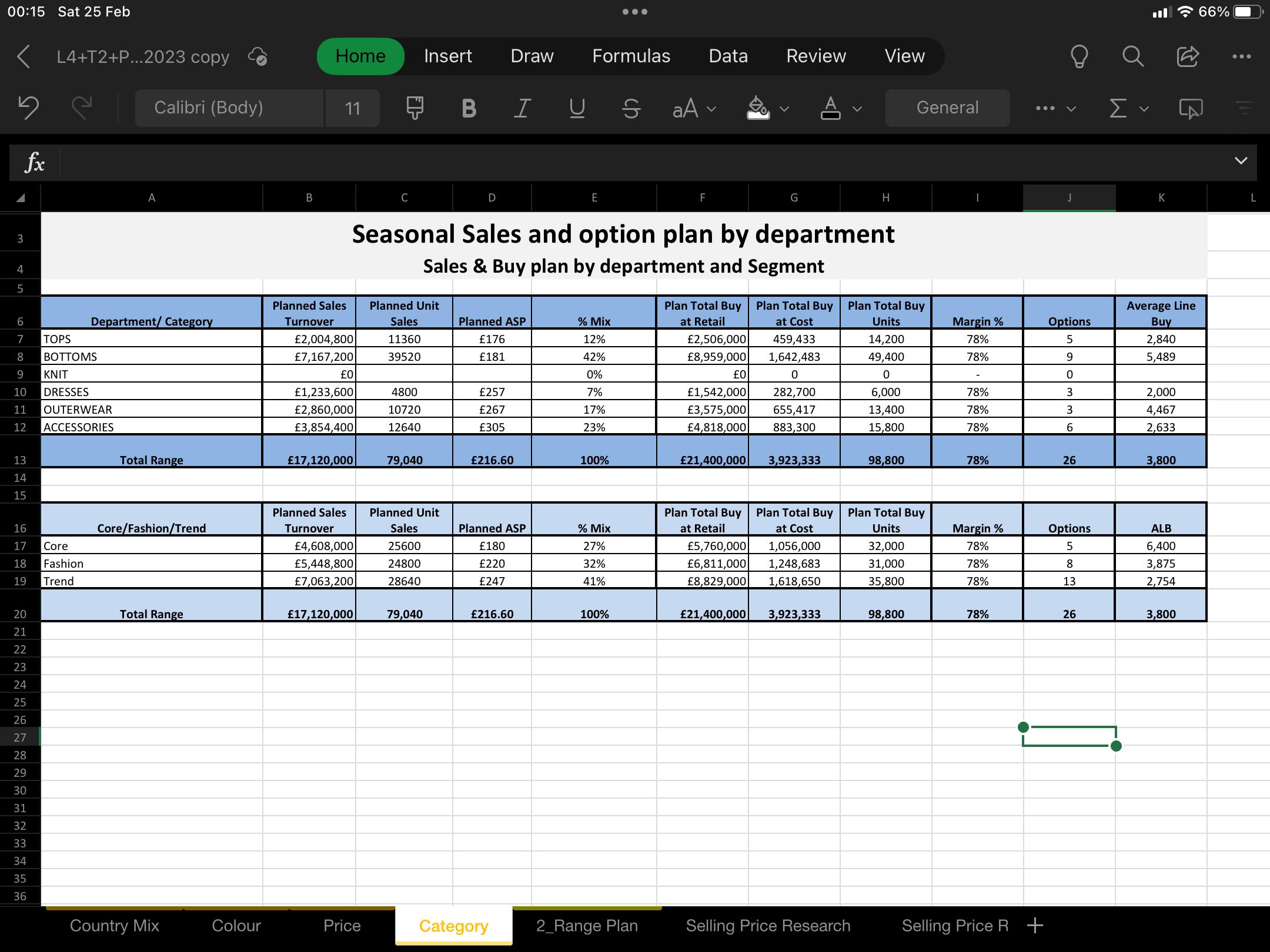Image resolution: width=1270 pixels, height=952 pixels.
Task: Tap the cloud sync status icon
Action: coord(258,56)
